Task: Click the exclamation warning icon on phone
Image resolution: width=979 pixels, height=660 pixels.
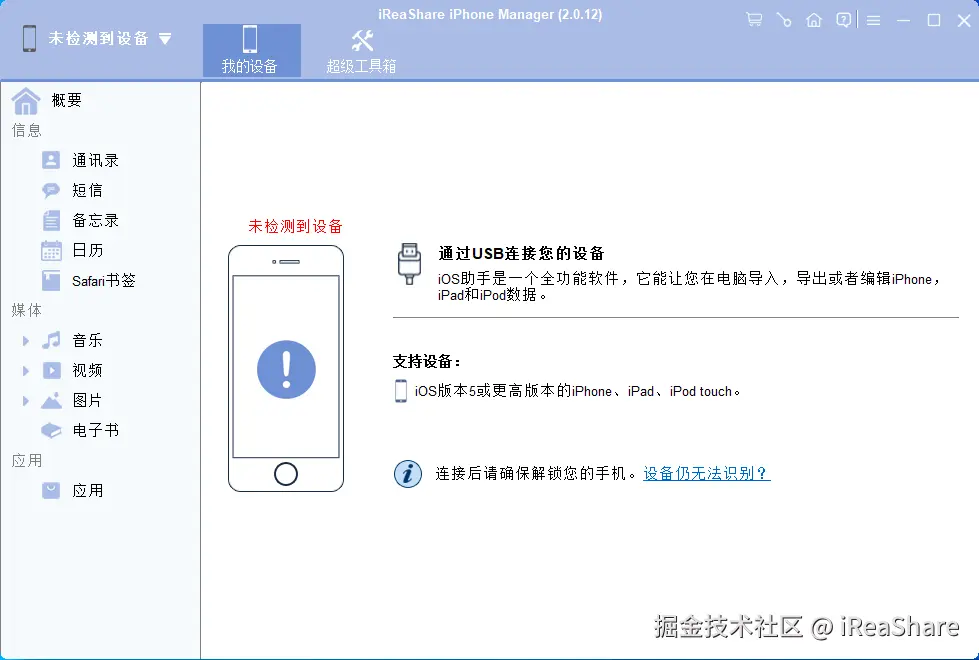Action: (286, 369)
